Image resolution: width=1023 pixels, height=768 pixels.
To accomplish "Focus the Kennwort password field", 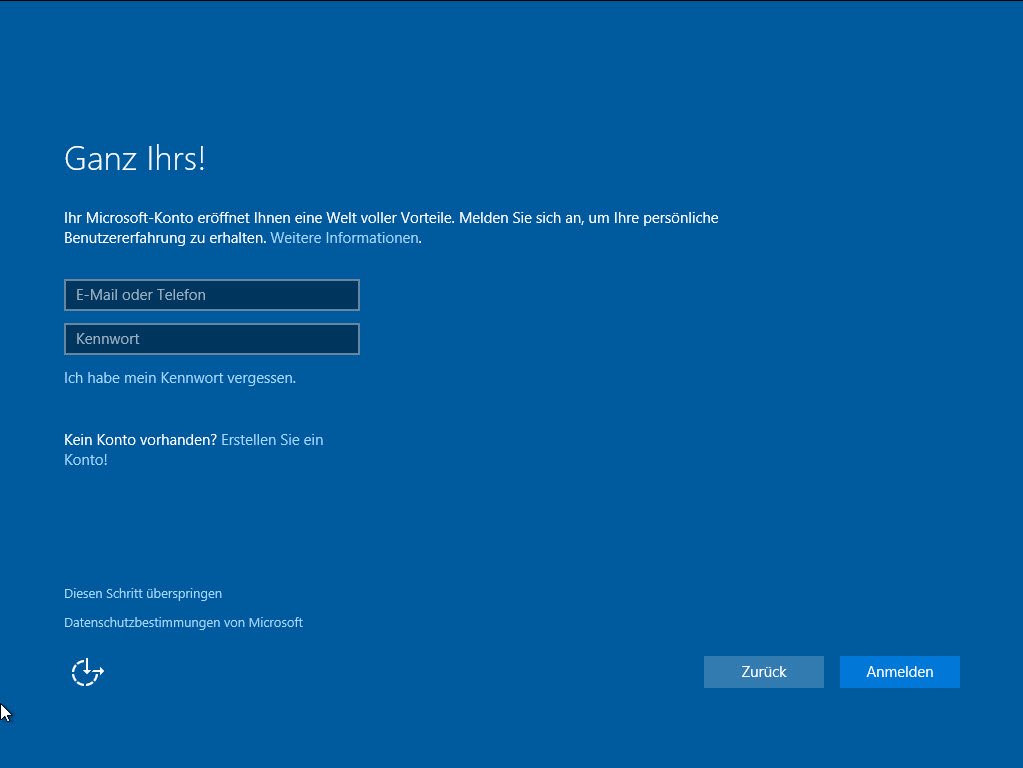I will tap(211, 339).
